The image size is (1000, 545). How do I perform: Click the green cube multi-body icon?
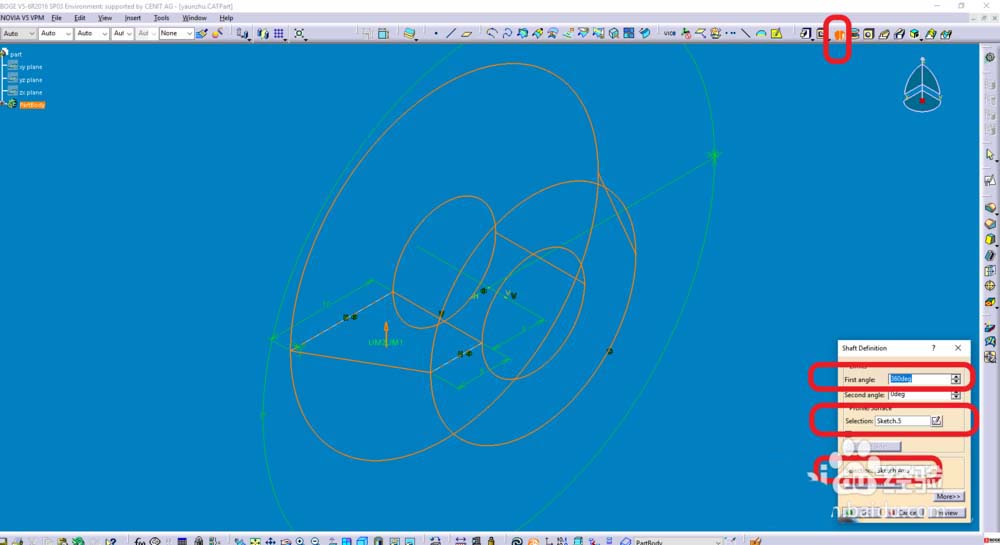pyautogui.click(x=915, y=34)
